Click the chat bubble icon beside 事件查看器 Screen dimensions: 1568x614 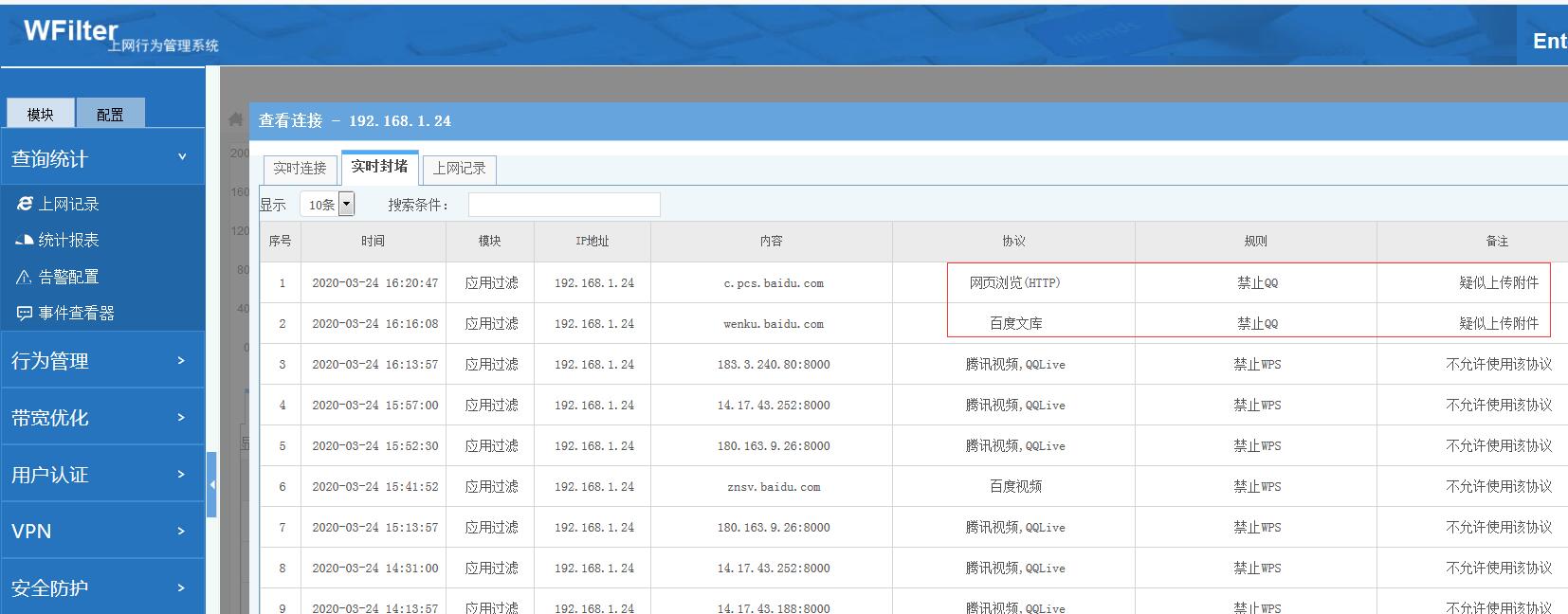[25, 313]
